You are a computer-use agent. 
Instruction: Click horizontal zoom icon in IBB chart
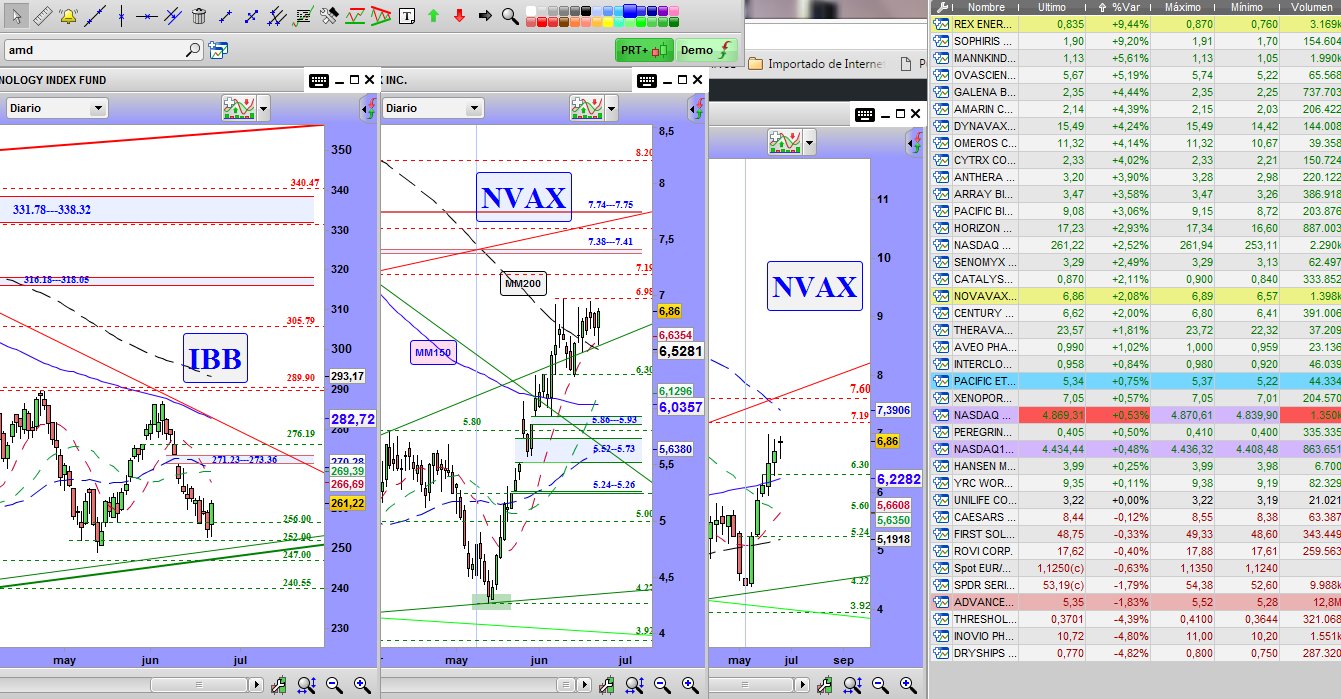(306, 685)
